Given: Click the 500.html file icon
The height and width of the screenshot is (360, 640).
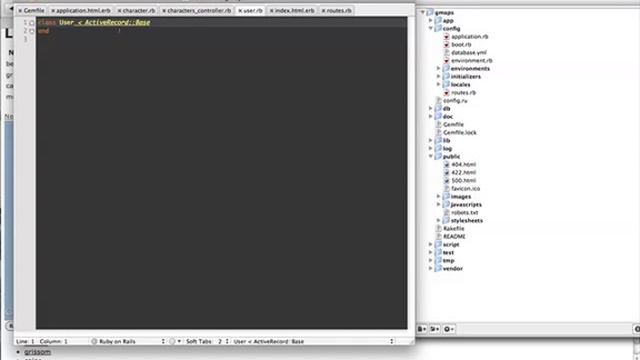Looking at the screenshot, I should point(446,180).
